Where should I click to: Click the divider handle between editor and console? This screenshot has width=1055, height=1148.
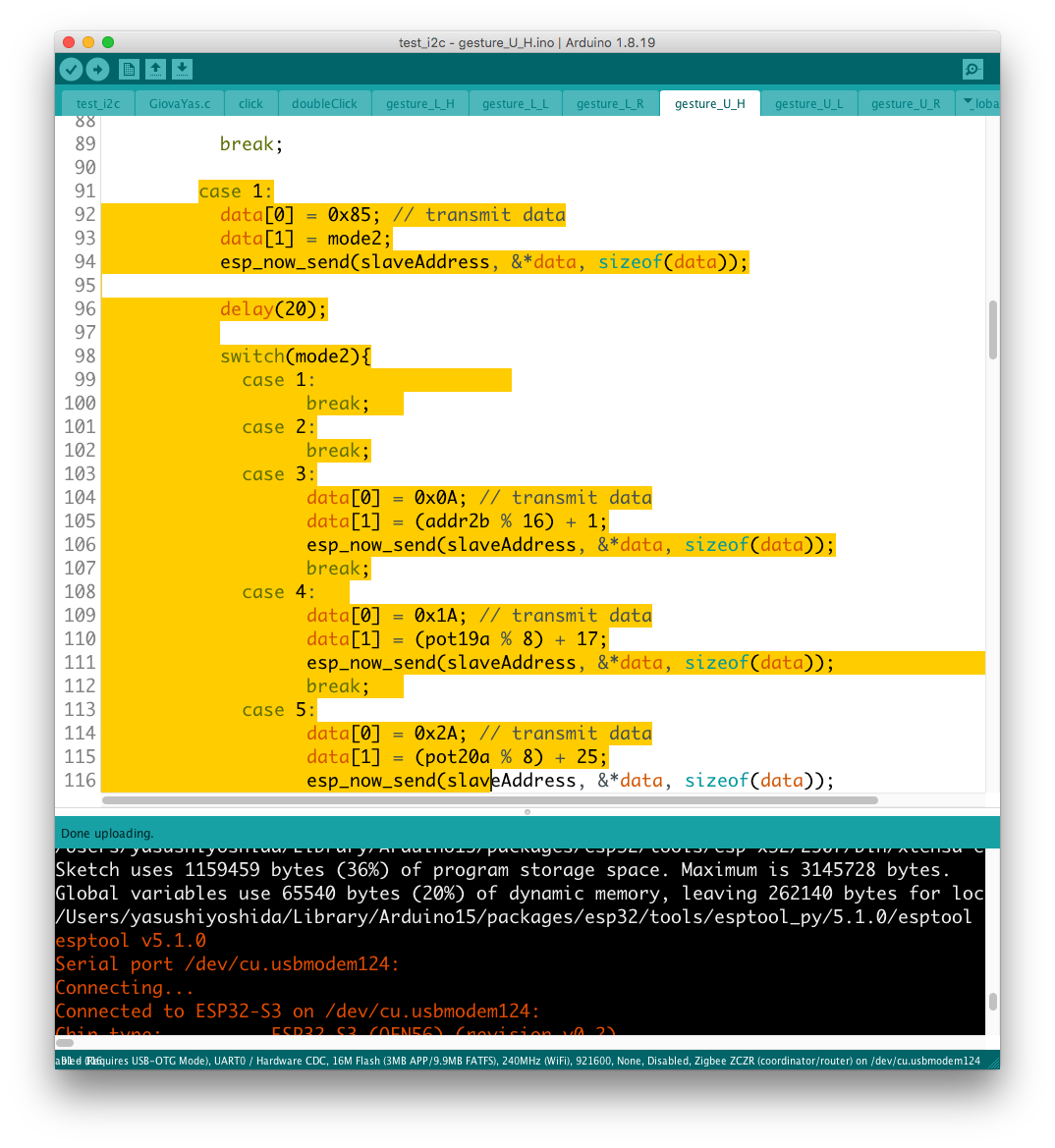point(527,812)
